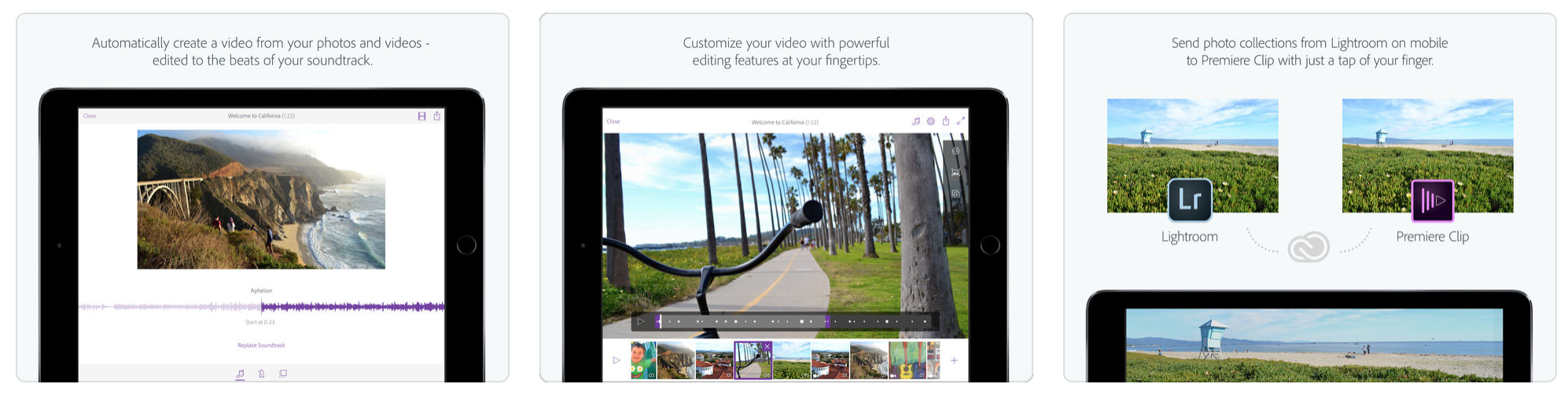The height and width of the screenshot is (395, 1568).
Task: Click the 'Welcome to California' title in soundtrack screen
Action: point(261,116)
